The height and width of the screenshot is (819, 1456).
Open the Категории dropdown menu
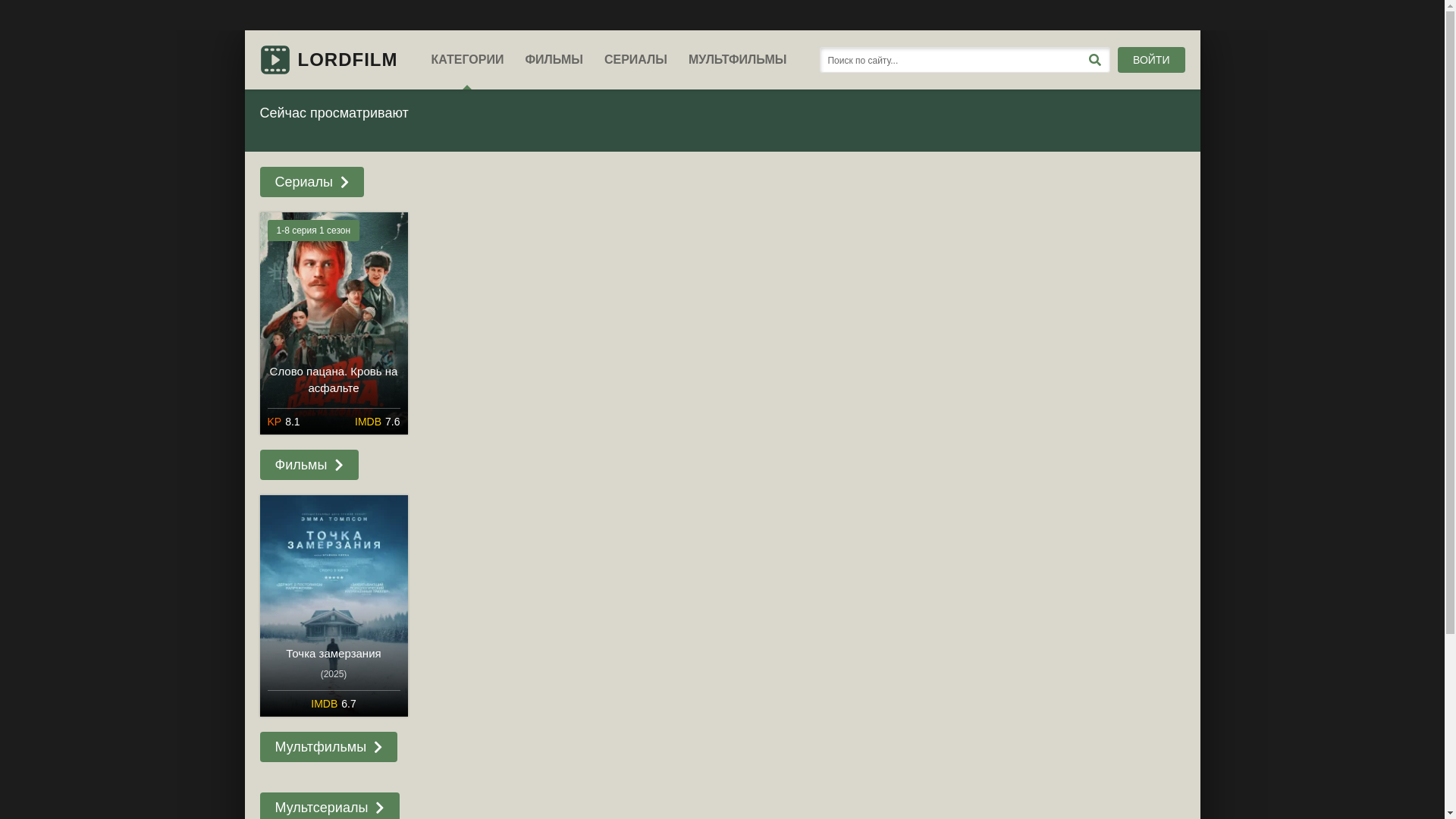click(x=467, y=60)
